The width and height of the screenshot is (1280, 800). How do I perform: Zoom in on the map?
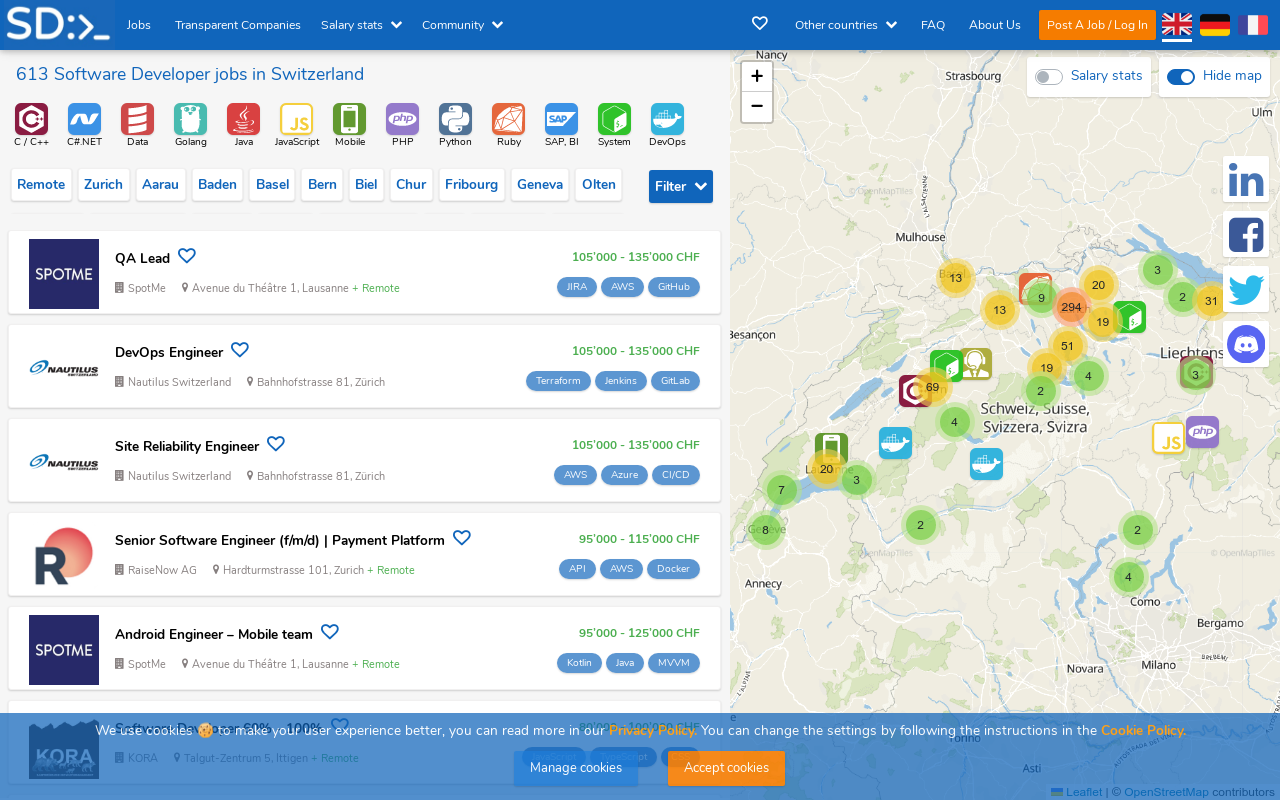click(x=757, y=76)
